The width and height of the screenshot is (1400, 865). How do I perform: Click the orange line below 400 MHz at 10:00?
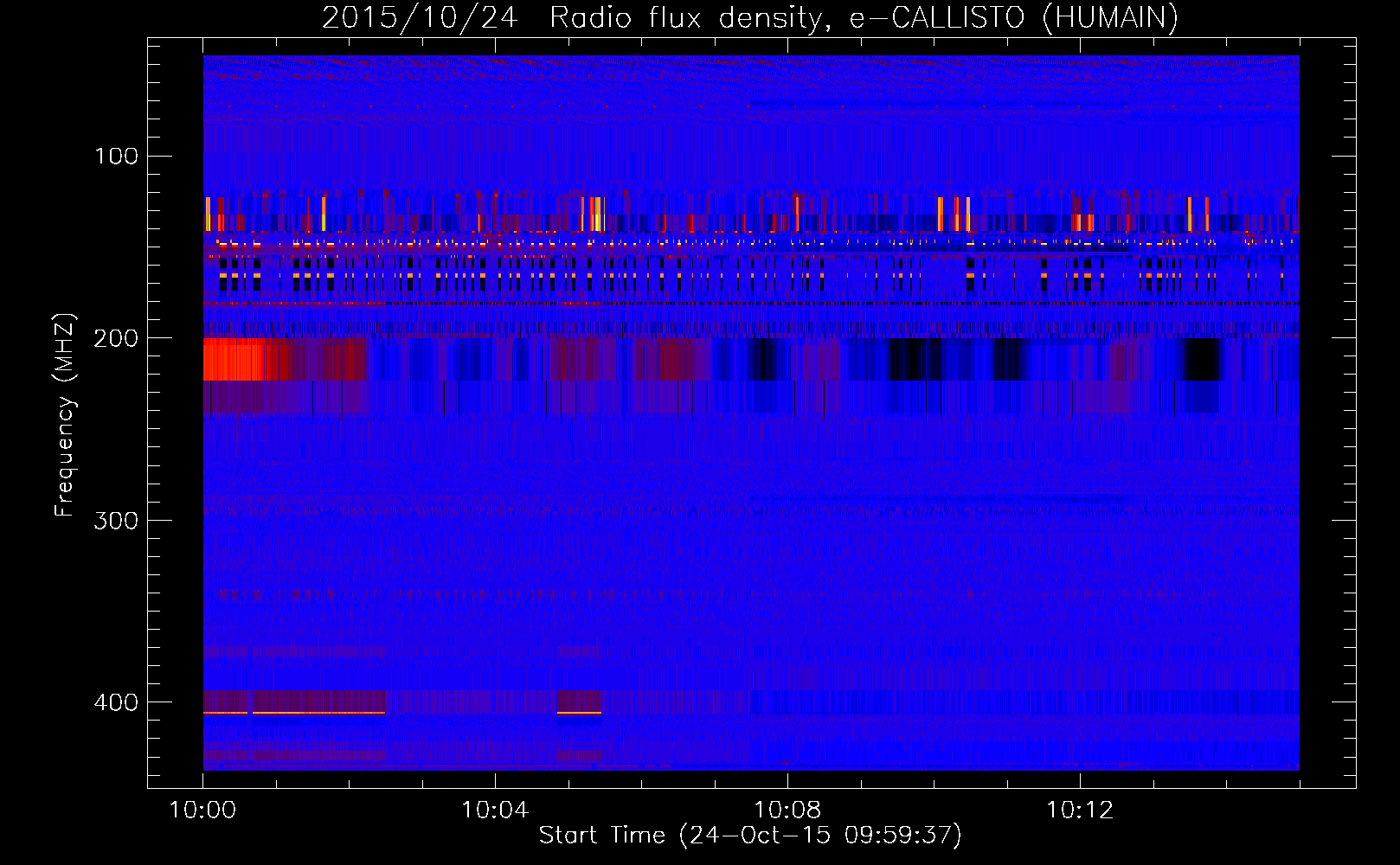point(294,713)
